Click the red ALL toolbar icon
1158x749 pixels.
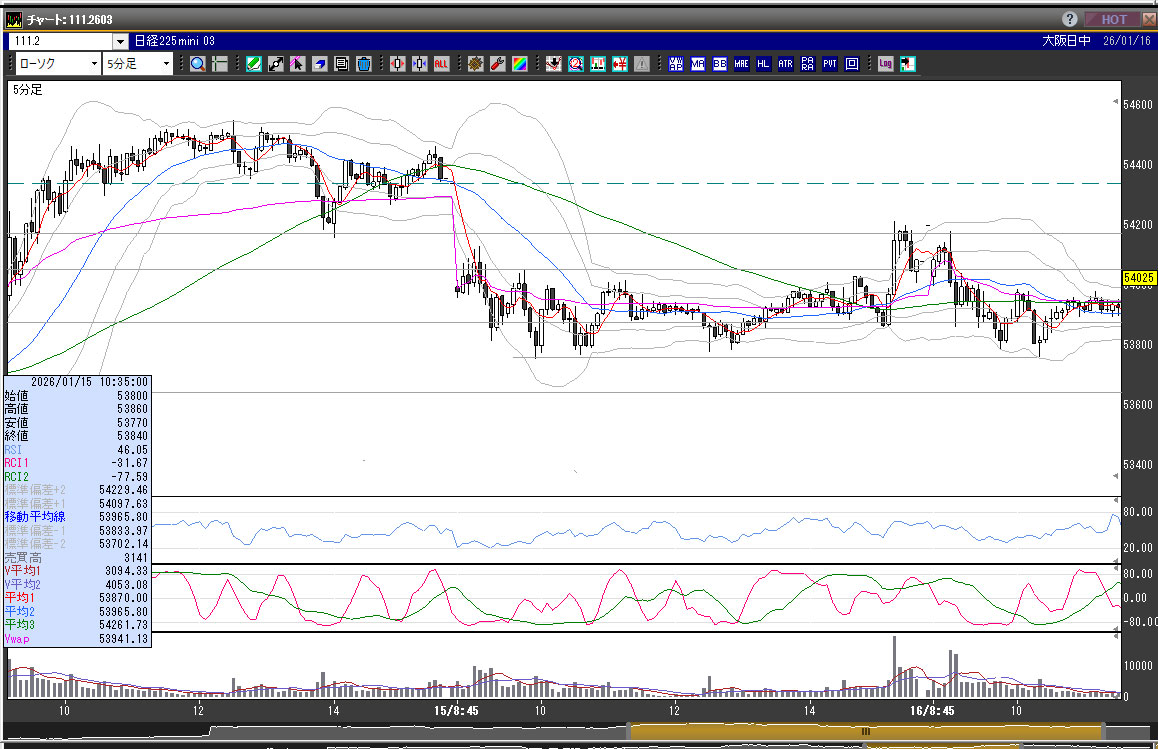point(441,64)
